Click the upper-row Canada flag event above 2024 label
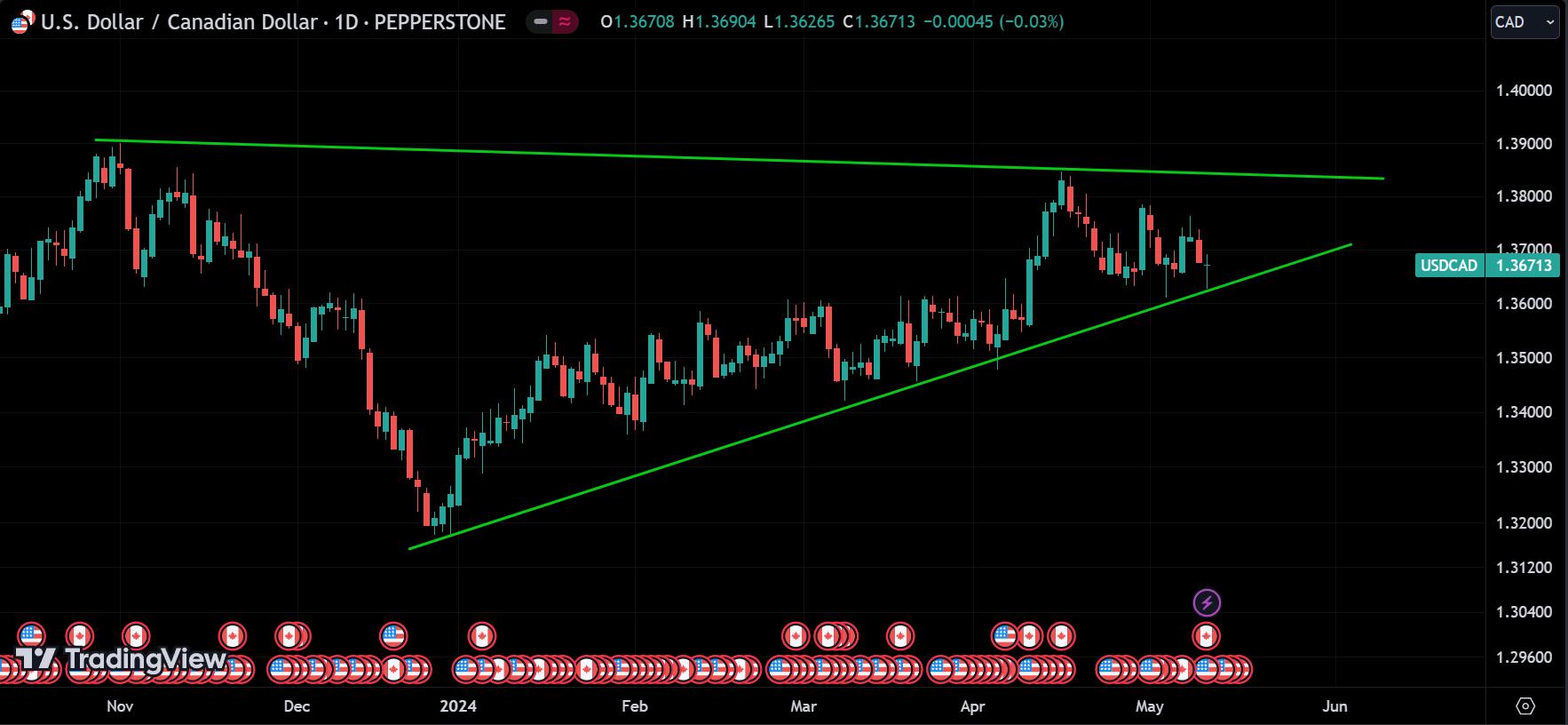1568x725 pixels. coord(482,636)
